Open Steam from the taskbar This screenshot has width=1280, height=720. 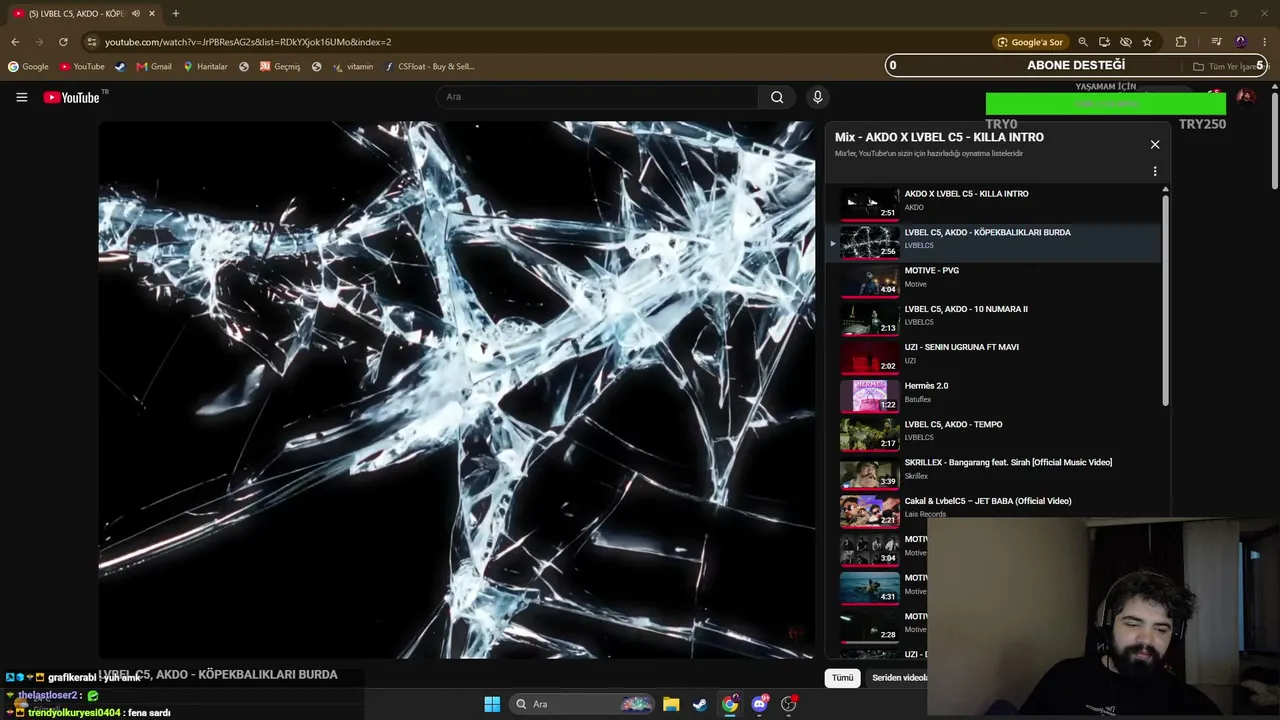tap(700, 704)
